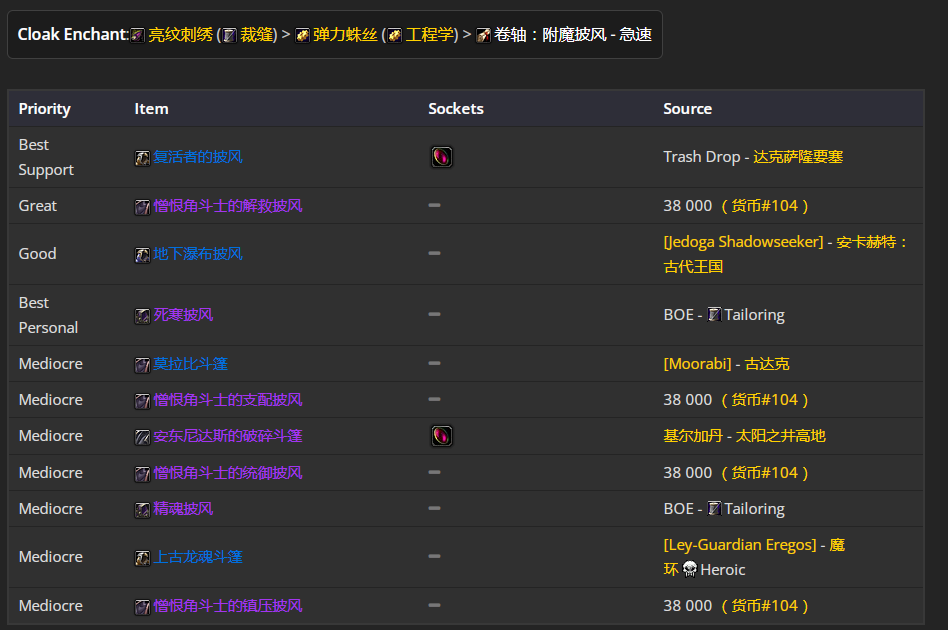Open the 莫拉比斗篷 item link
The height and width of the screenshot is (630, 948).
pos(190,364)
